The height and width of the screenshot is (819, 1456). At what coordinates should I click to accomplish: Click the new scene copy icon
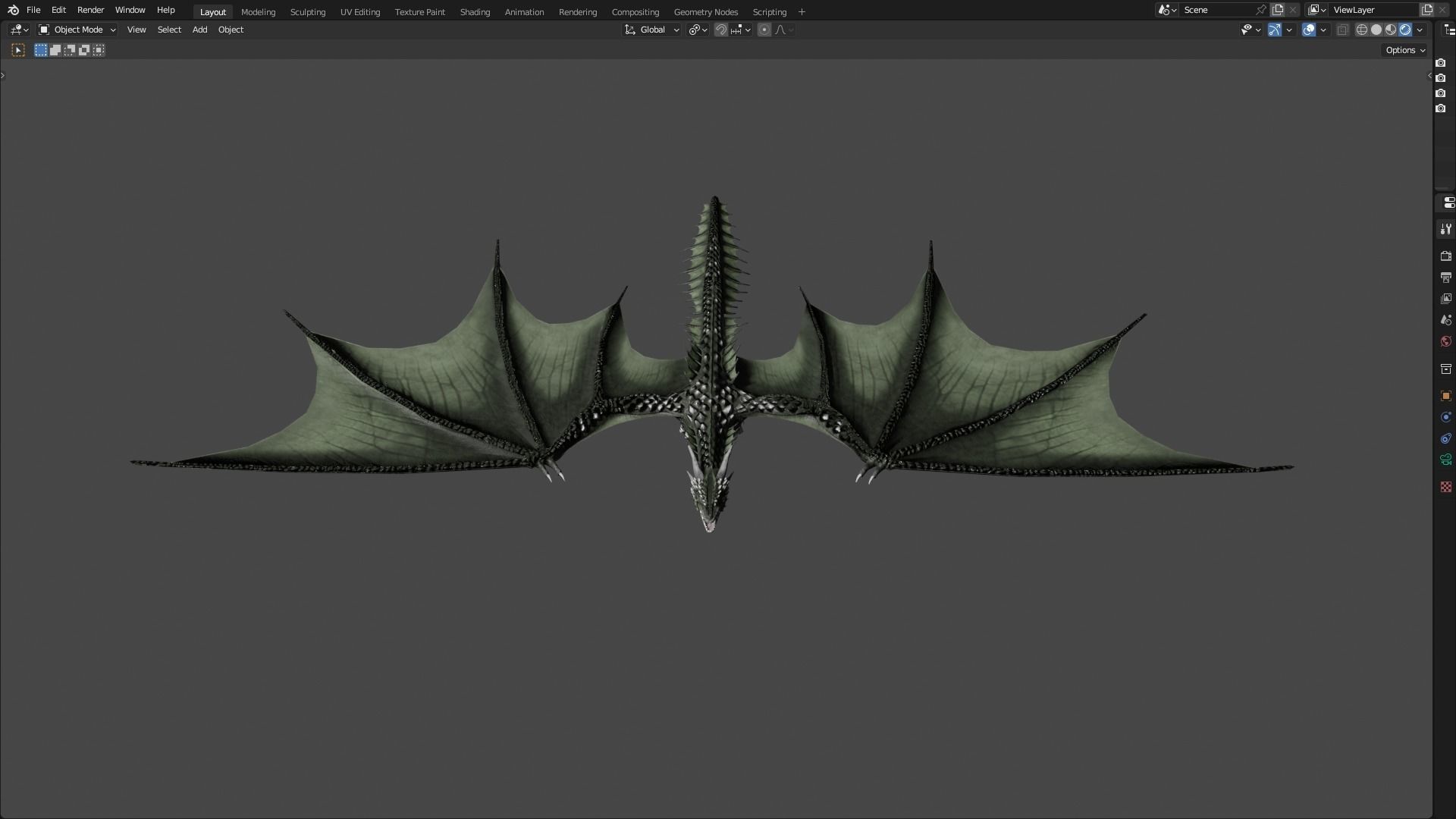1278,10
